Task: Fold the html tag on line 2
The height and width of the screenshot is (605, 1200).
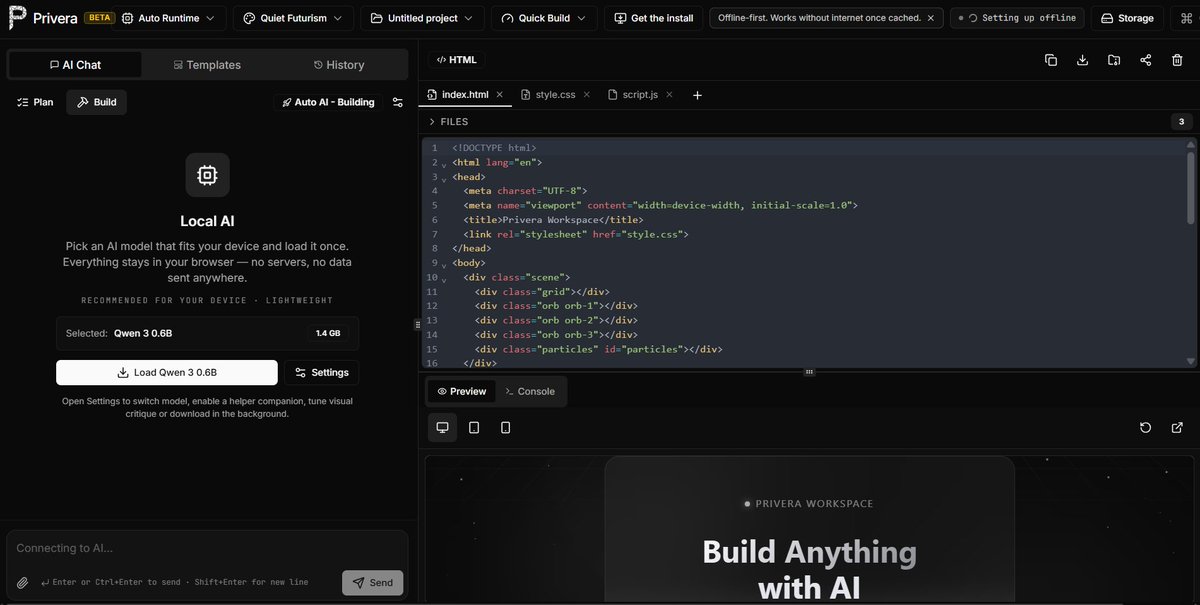Action: [x=443, y=163]
